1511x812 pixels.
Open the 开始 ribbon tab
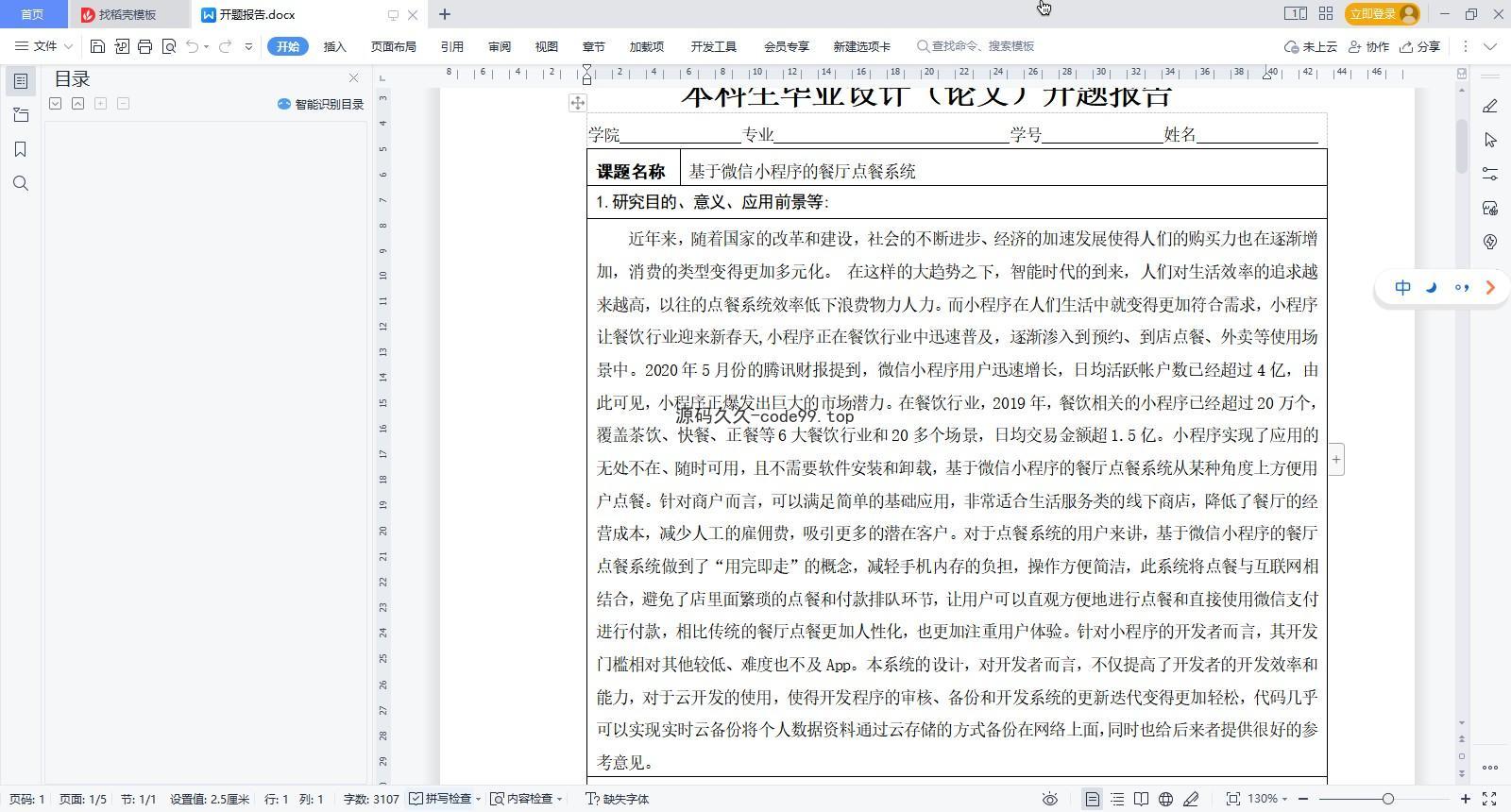288,46
